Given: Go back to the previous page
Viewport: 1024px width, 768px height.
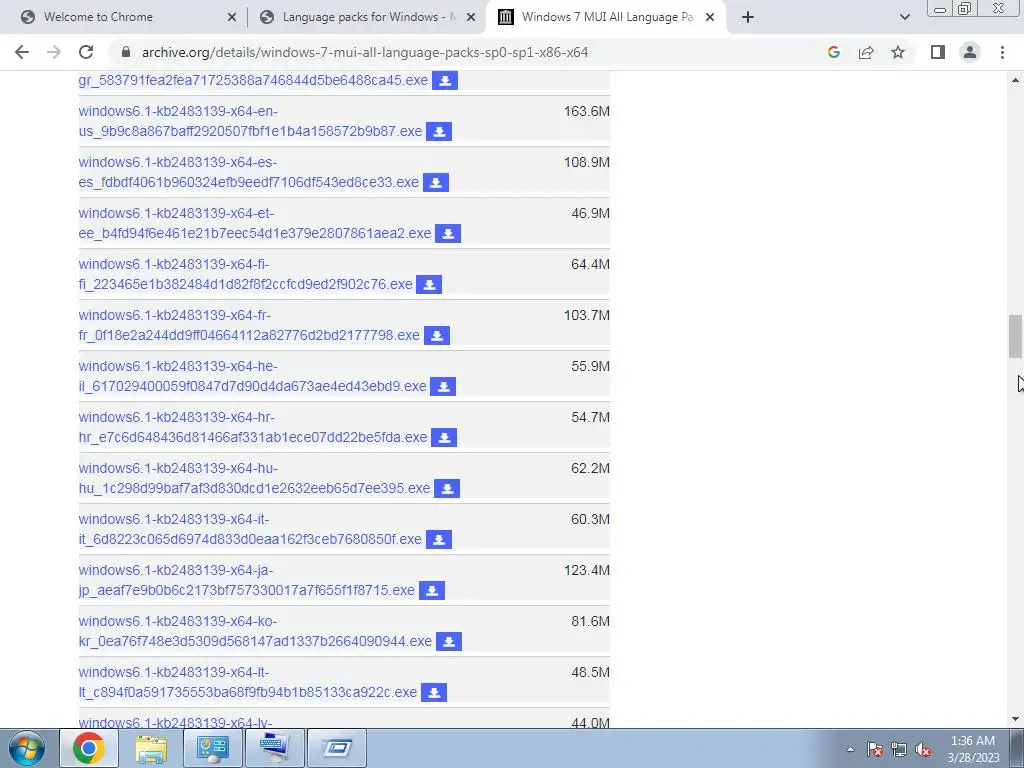Looking at the screenshot, I should [x=22, y=52].
